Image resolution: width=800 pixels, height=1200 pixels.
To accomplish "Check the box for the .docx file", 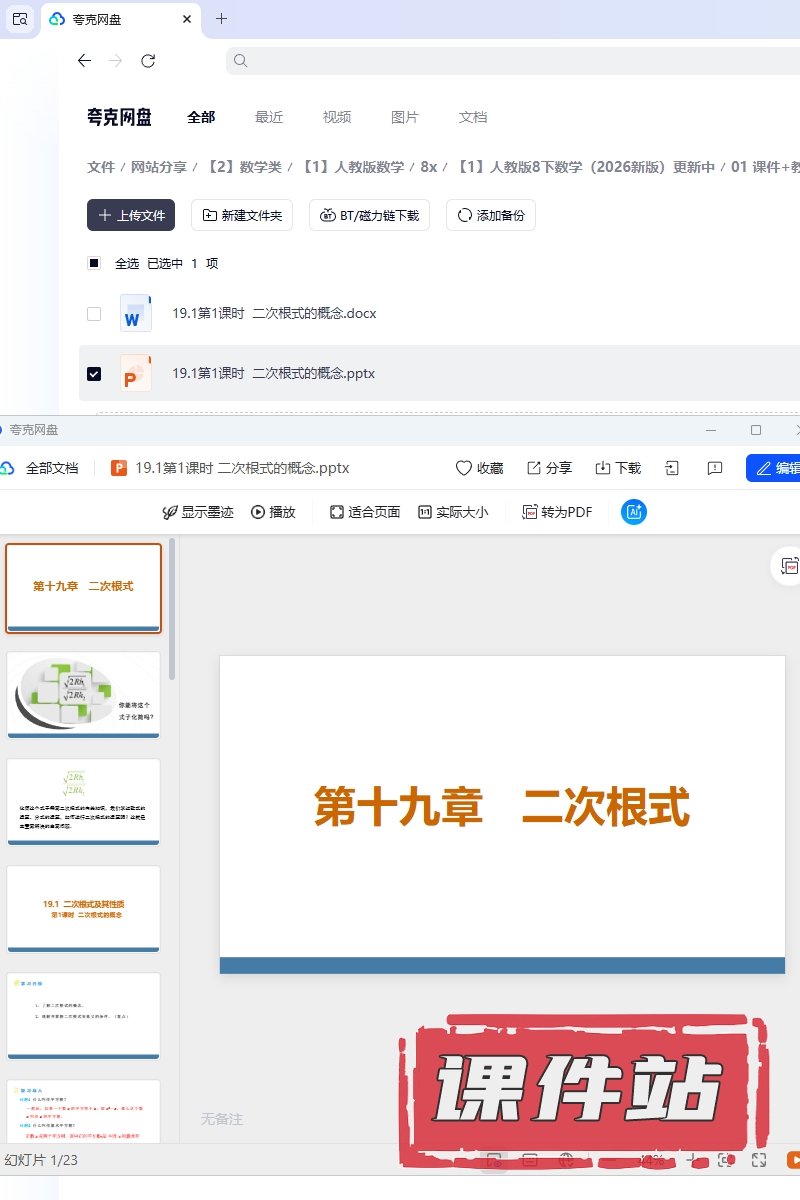I will click(94, 314).
